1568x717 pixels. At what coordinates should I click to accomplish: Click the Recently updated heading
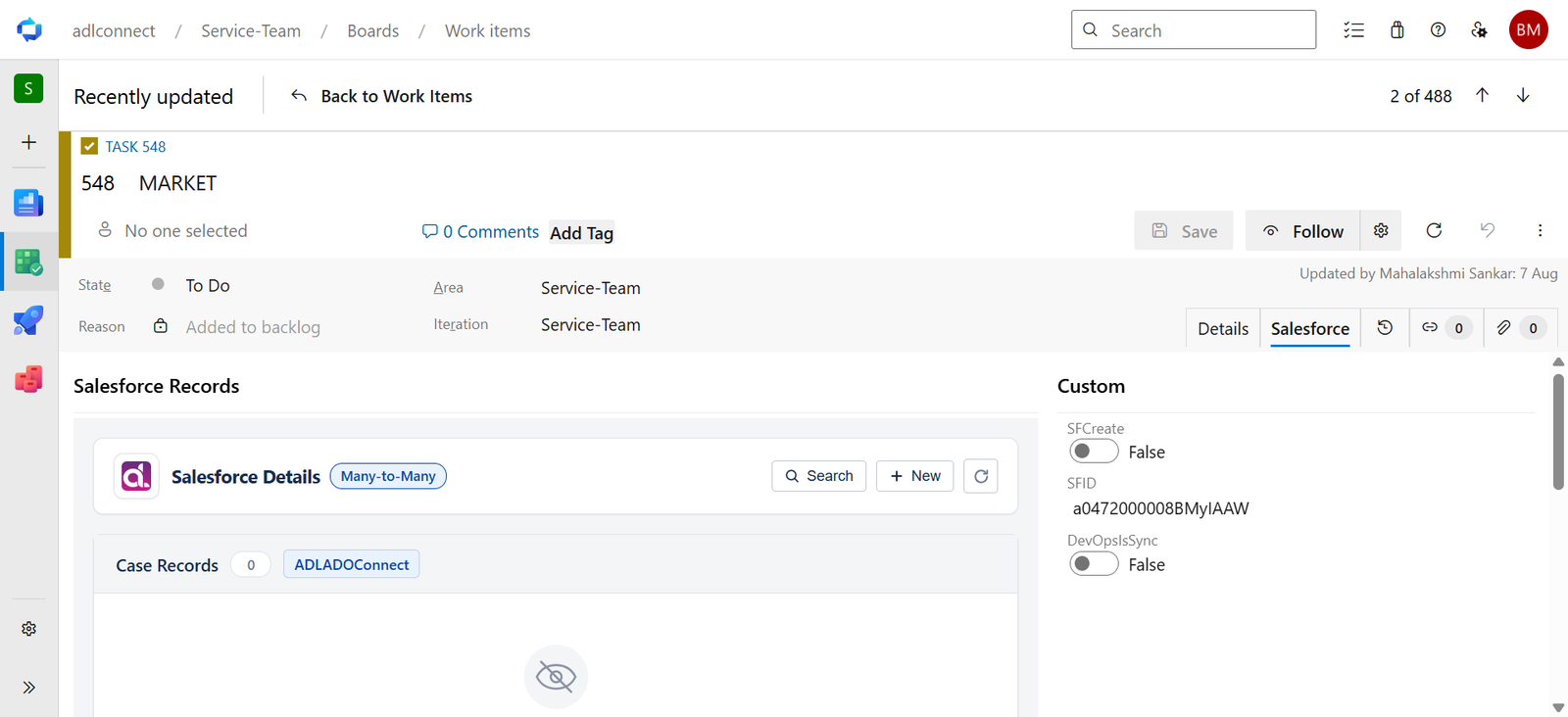154,96
